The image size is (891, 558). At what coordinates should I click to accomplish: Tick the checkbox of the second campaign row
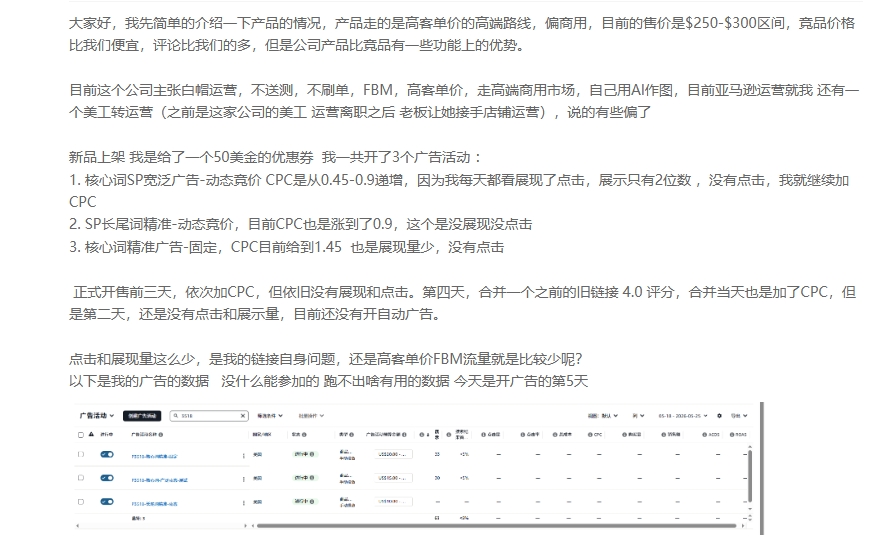click(81, 478)
